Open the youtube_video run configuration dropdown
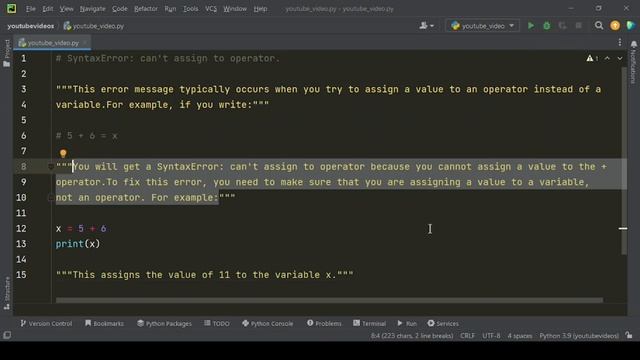The width and height of the screenshot is (640, 360). (x=482, y=26)
